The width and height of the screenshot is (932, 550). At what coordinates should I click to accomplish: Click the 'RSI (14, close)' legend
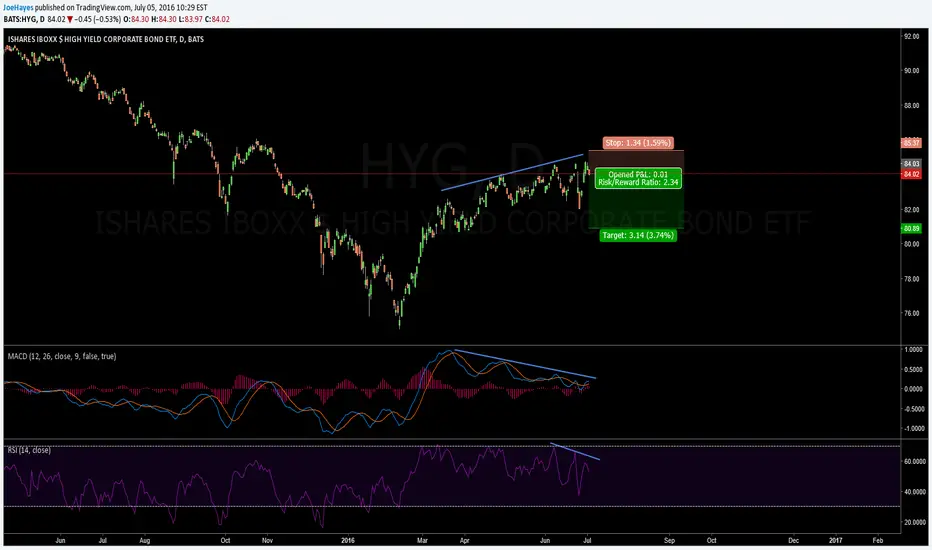29,450
